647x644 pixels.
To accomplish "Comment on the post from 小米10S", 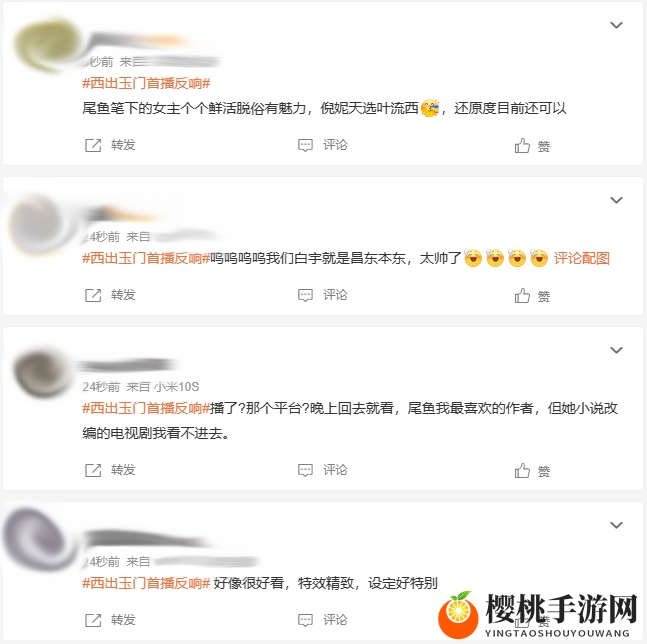I will click(x=305, y=470).
